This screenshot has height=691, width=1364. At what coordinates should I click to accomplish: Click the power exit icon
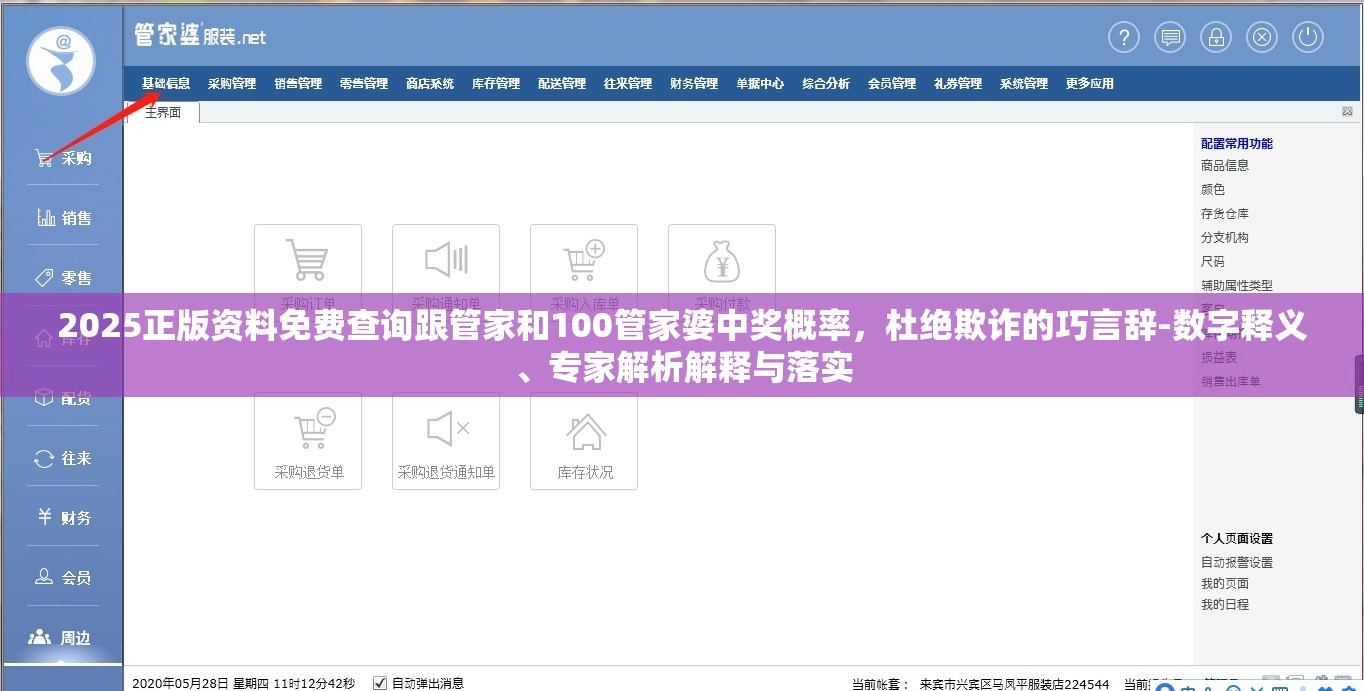click(x=1308, y=38)
